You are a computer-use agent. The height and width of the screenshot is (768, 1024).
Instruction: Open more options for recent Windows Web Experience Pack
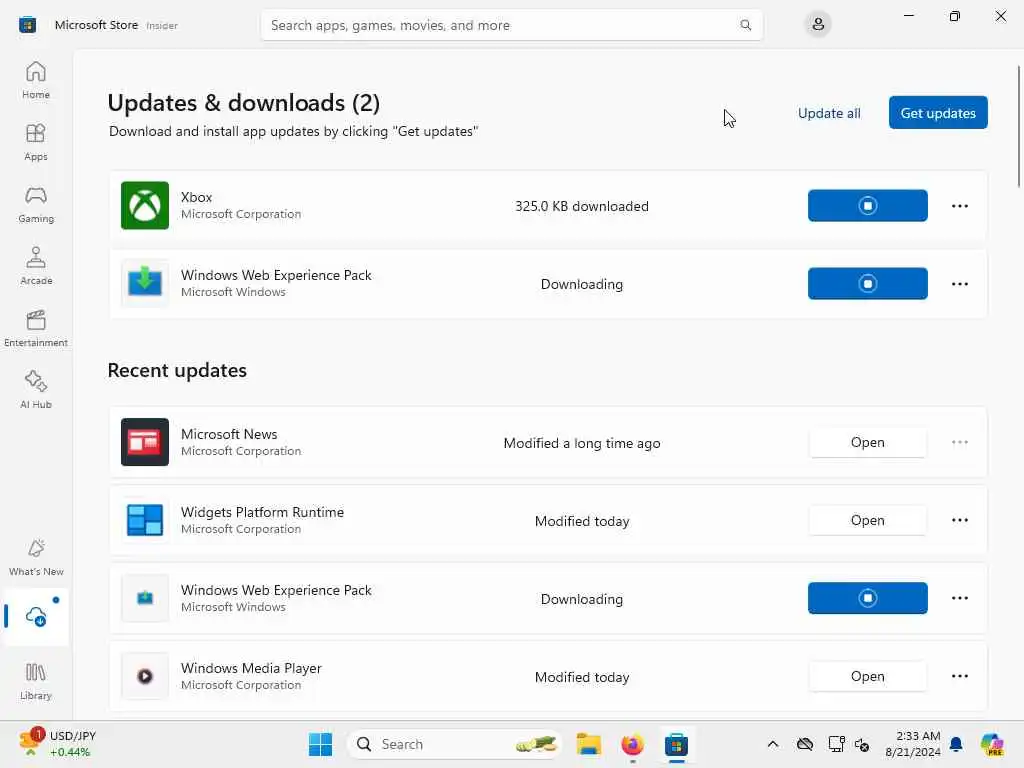click(959, 598)
